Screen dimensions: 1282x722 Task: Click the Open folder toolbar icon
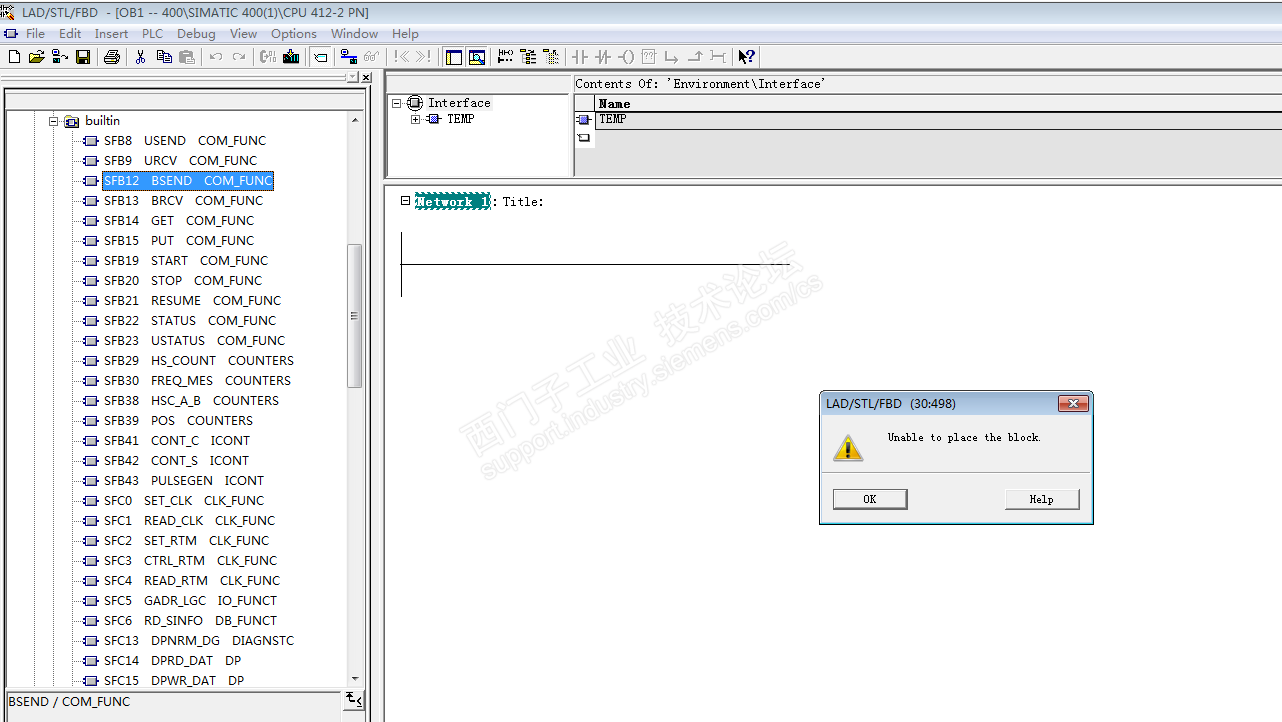pos(37,57)
